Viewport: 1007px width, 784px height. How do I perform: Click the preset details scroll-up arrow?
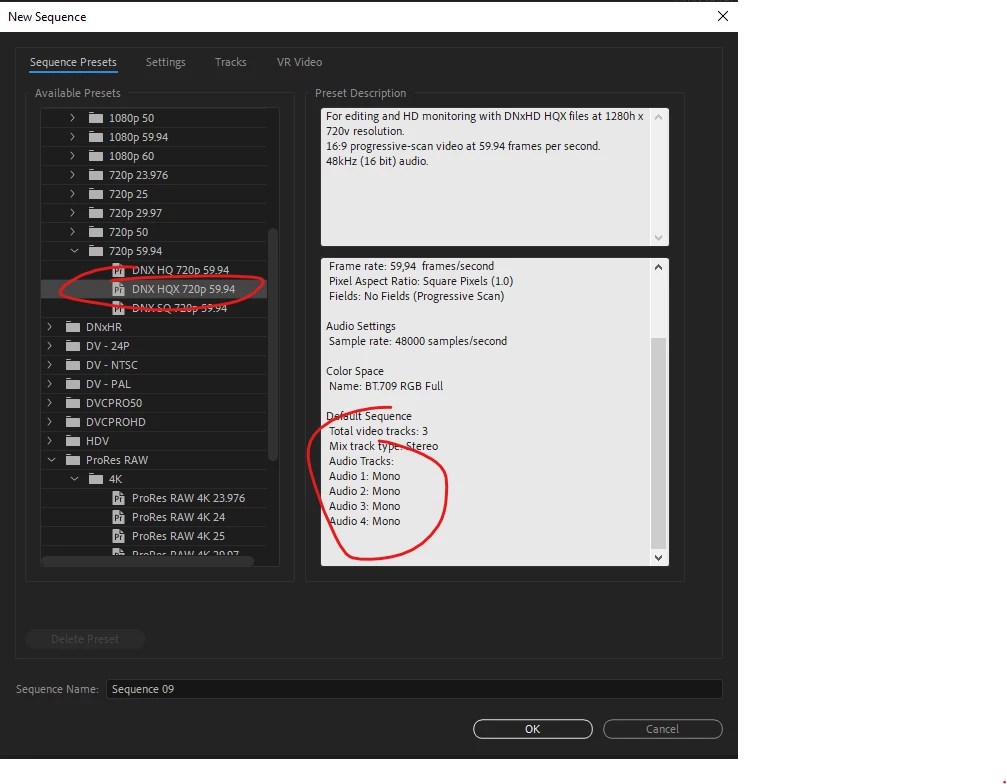click(x=658, y=267)
